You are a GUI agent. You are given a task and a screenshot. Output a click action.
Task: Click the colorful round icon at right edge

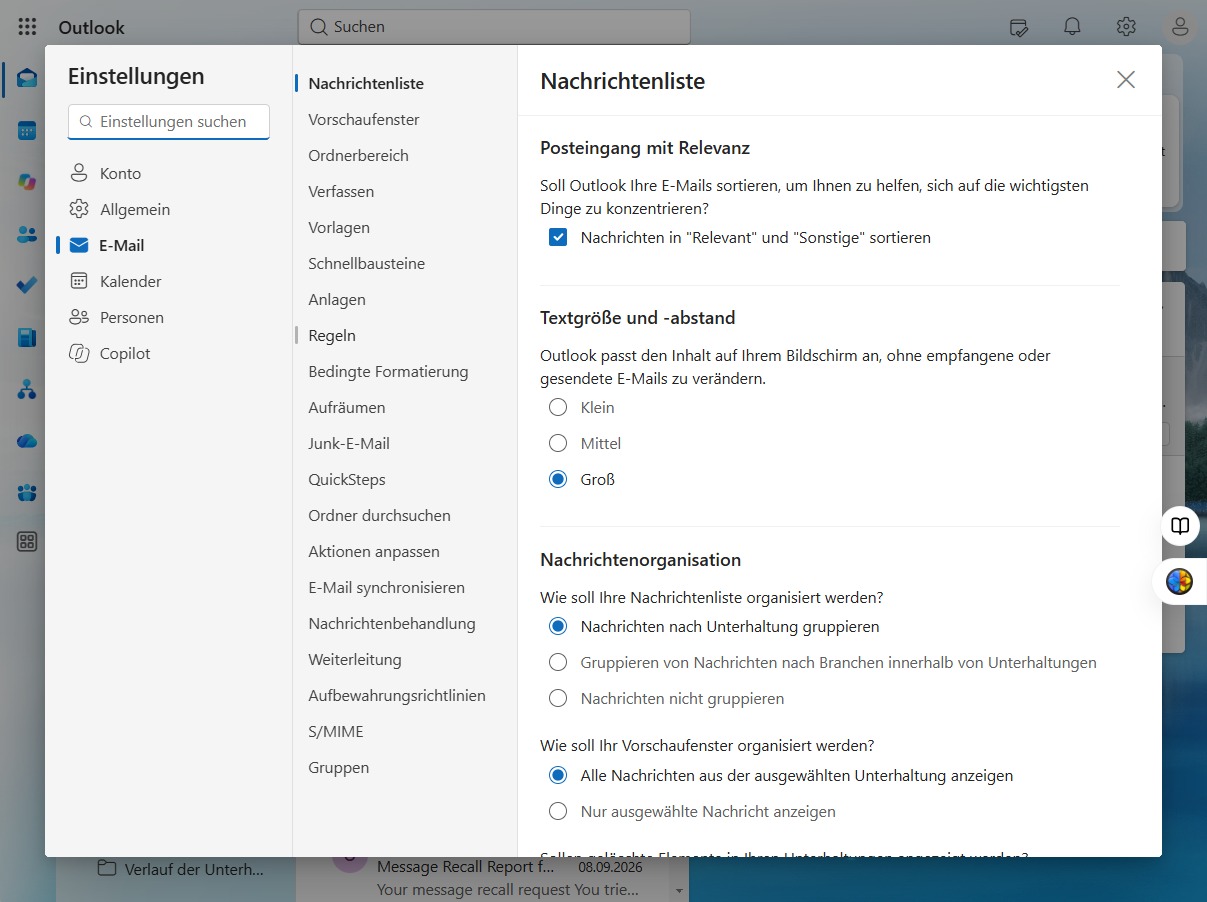pyautogui.click(x=1180, y=581)
